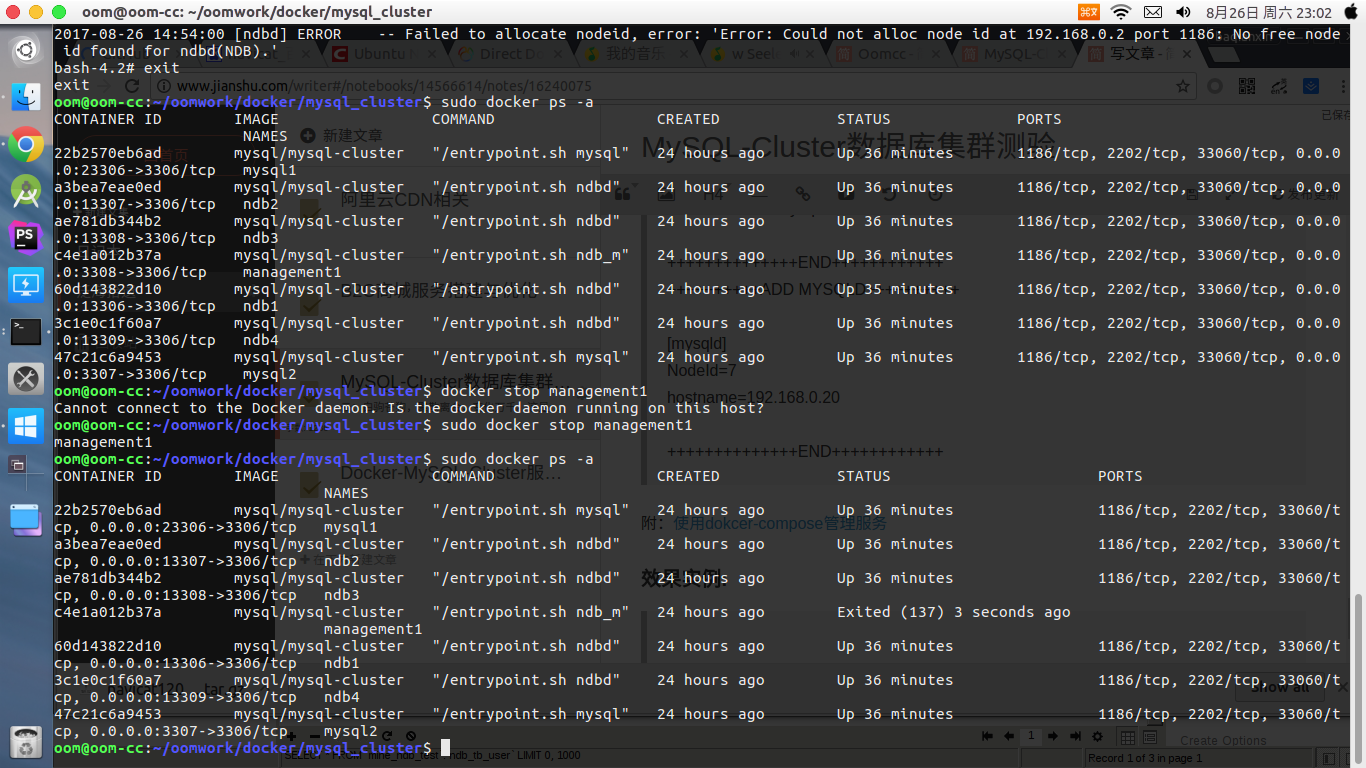This screenshot has height=768, width=1366.
Task: Switch to the 我的音乐 tab in background browser
Action: coord(638,54)
